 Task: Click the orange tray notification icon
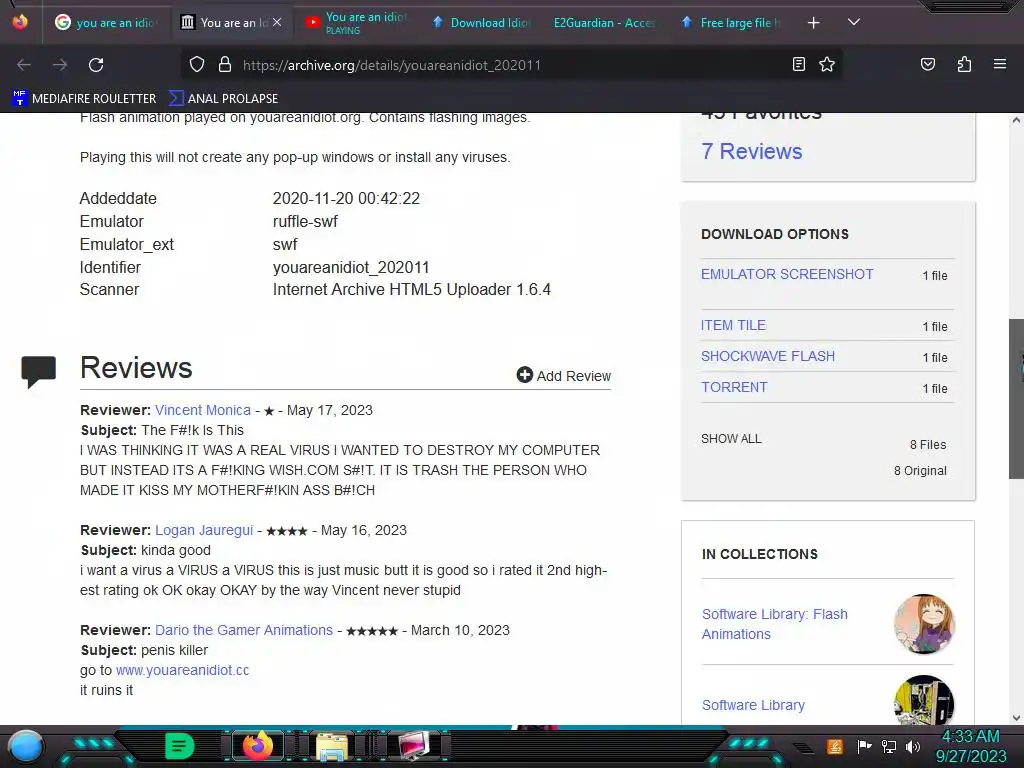(835, 746)
